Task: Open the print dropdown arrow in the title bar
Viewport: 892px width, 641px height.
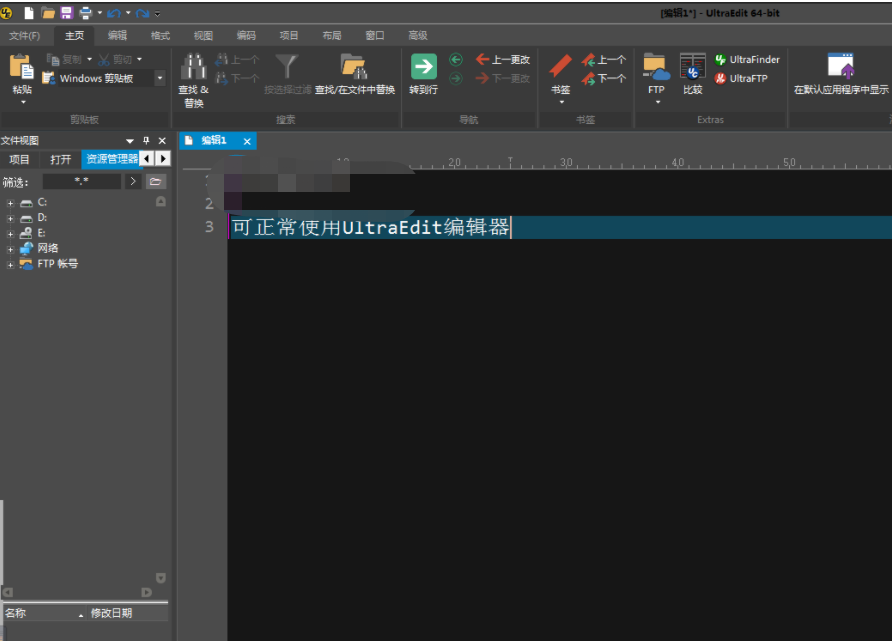Action: pos(100,13)
